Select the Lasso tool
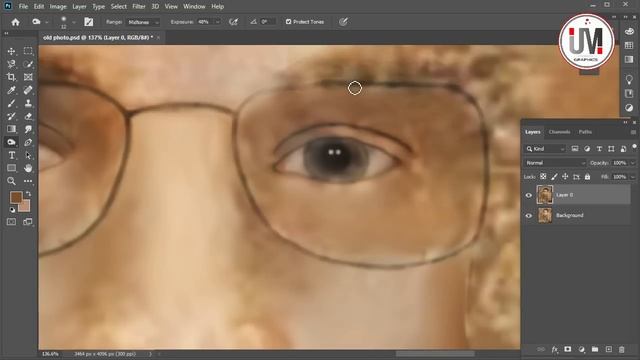640x360 pixels. pos(11,64)
